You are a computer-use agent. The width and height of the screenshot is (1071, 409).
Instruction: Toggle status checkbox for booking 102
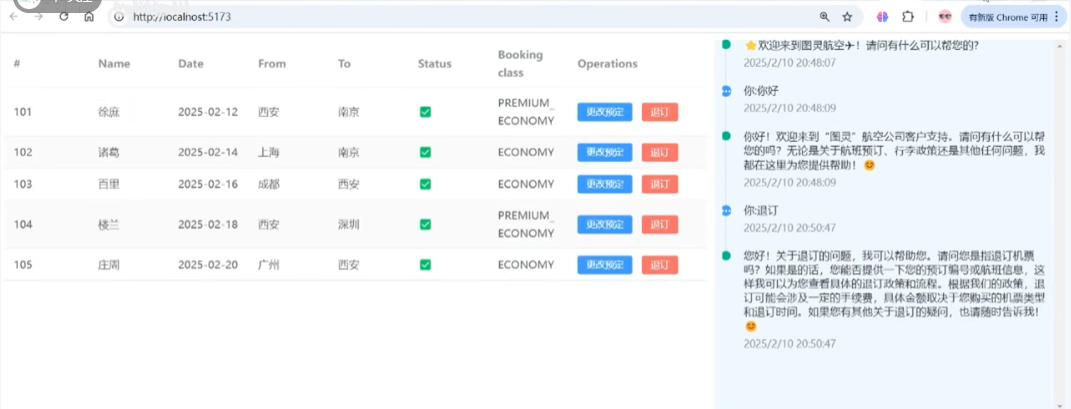tap(425, 152)
